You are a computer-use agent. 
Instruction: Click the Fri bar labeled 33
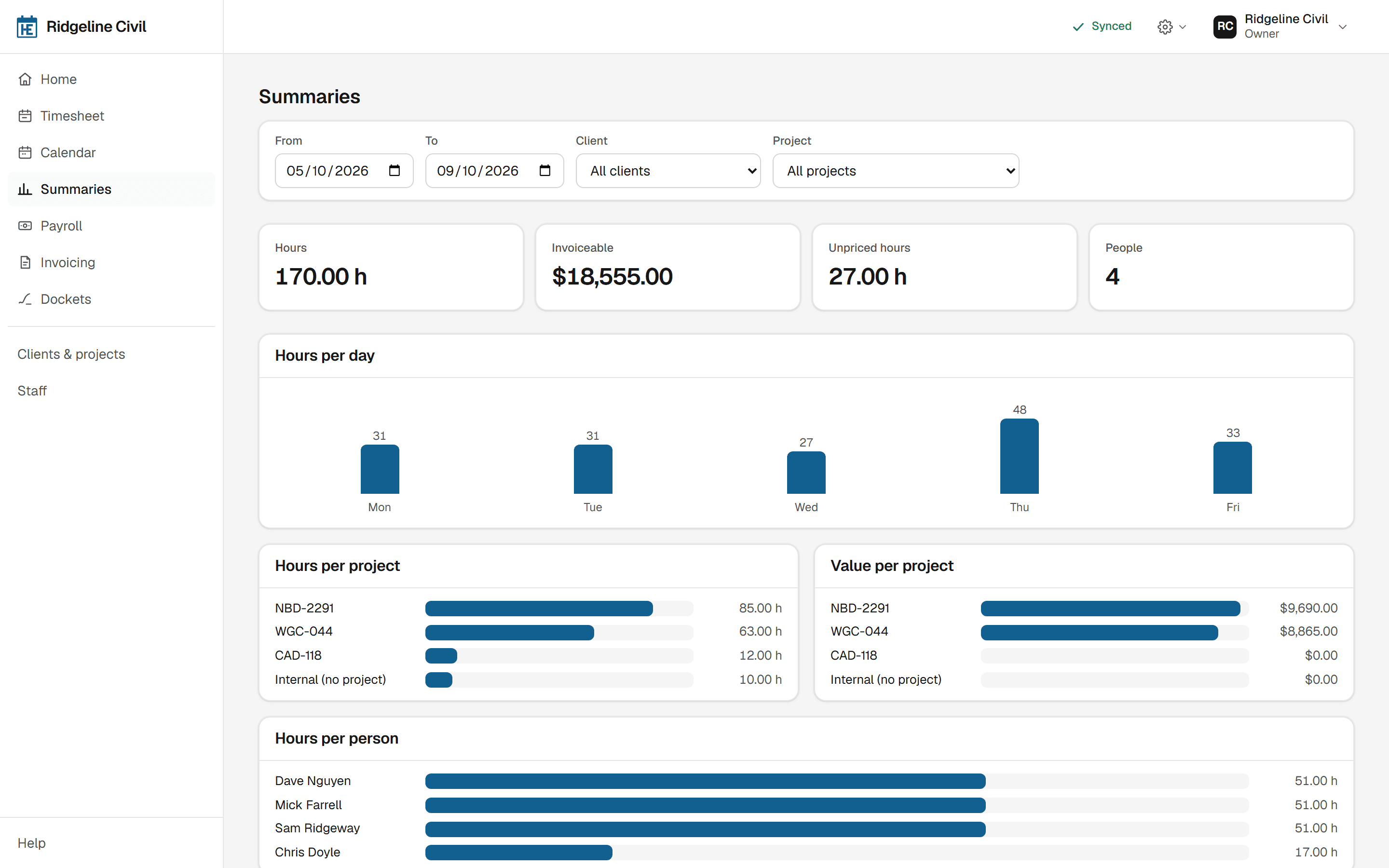point(1232,467)
